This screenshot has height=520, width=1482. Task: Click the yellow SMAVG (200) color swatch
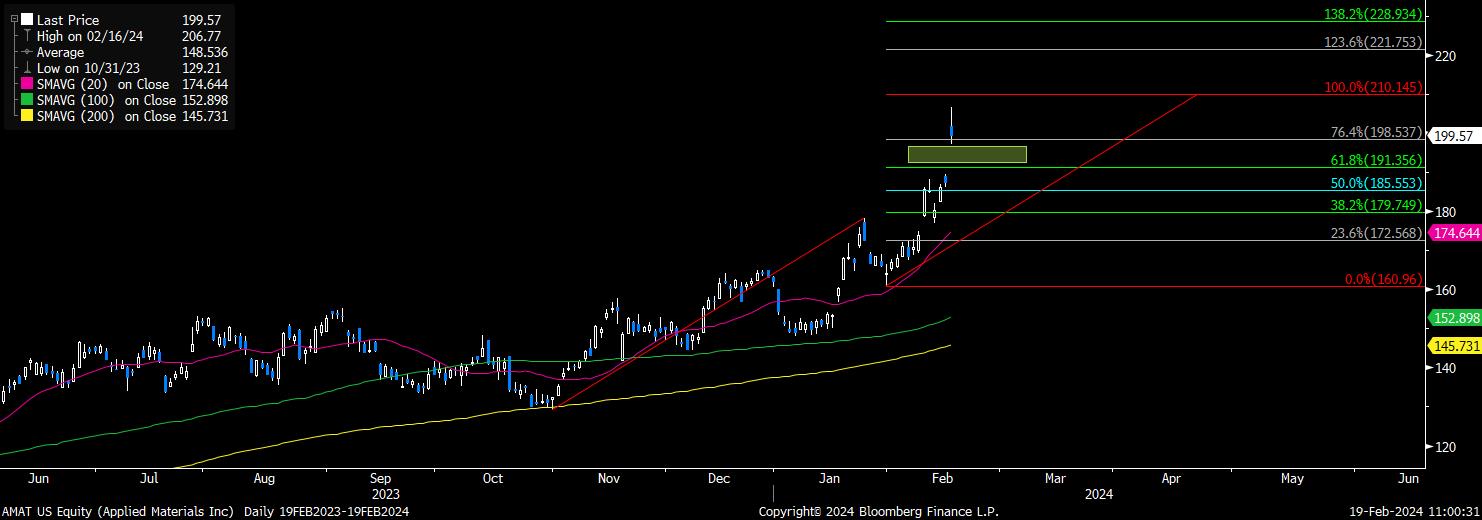point(26,115)
